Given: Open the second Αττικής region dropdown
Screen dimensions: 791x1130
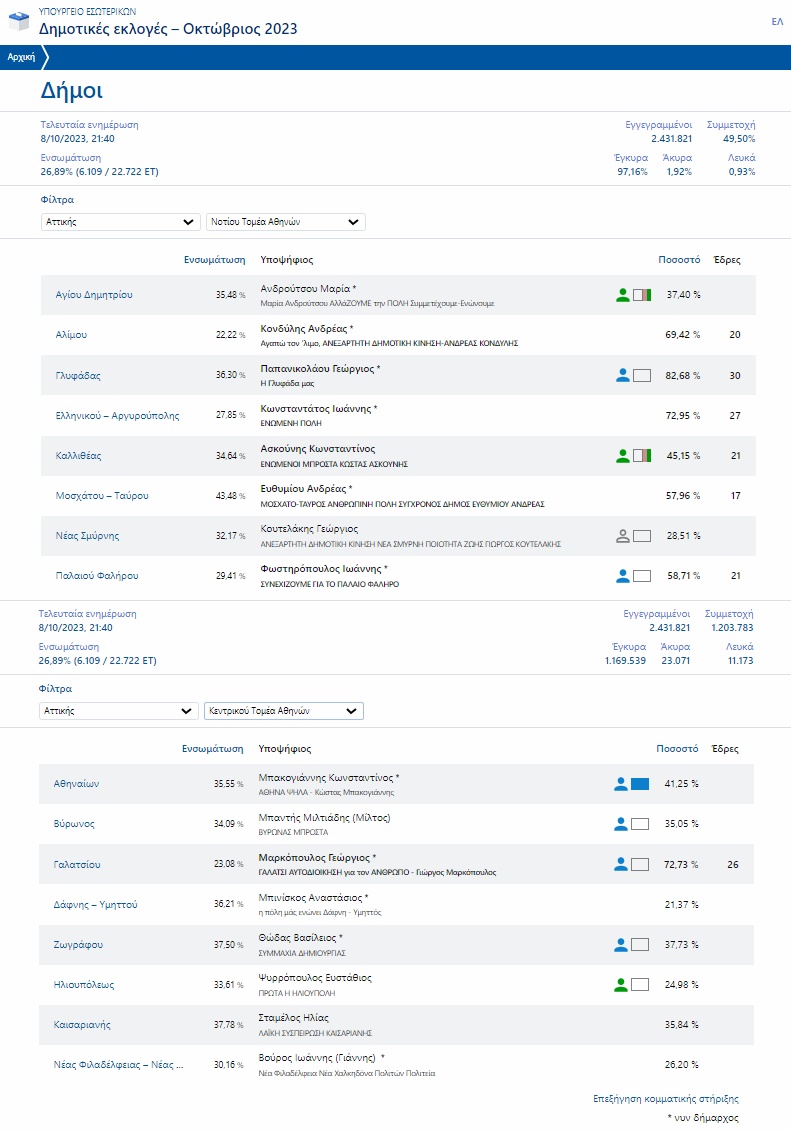Looking at the screenshot, I should click(118, 711).
